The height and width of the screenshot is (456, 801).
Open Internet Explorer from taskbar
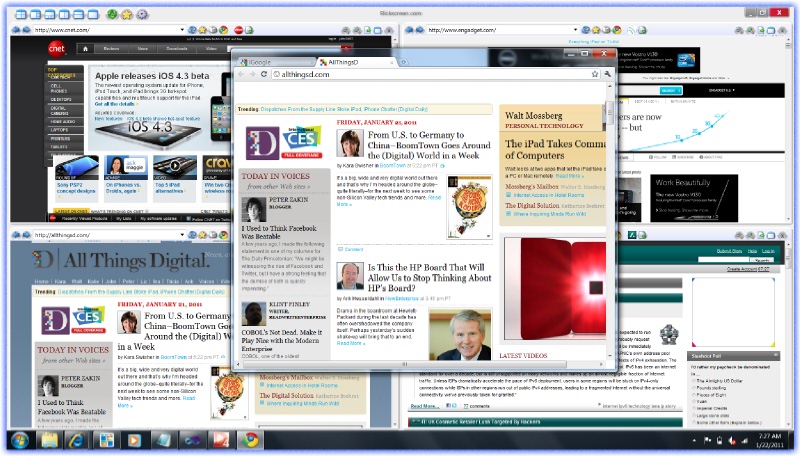tap(78, 440)
